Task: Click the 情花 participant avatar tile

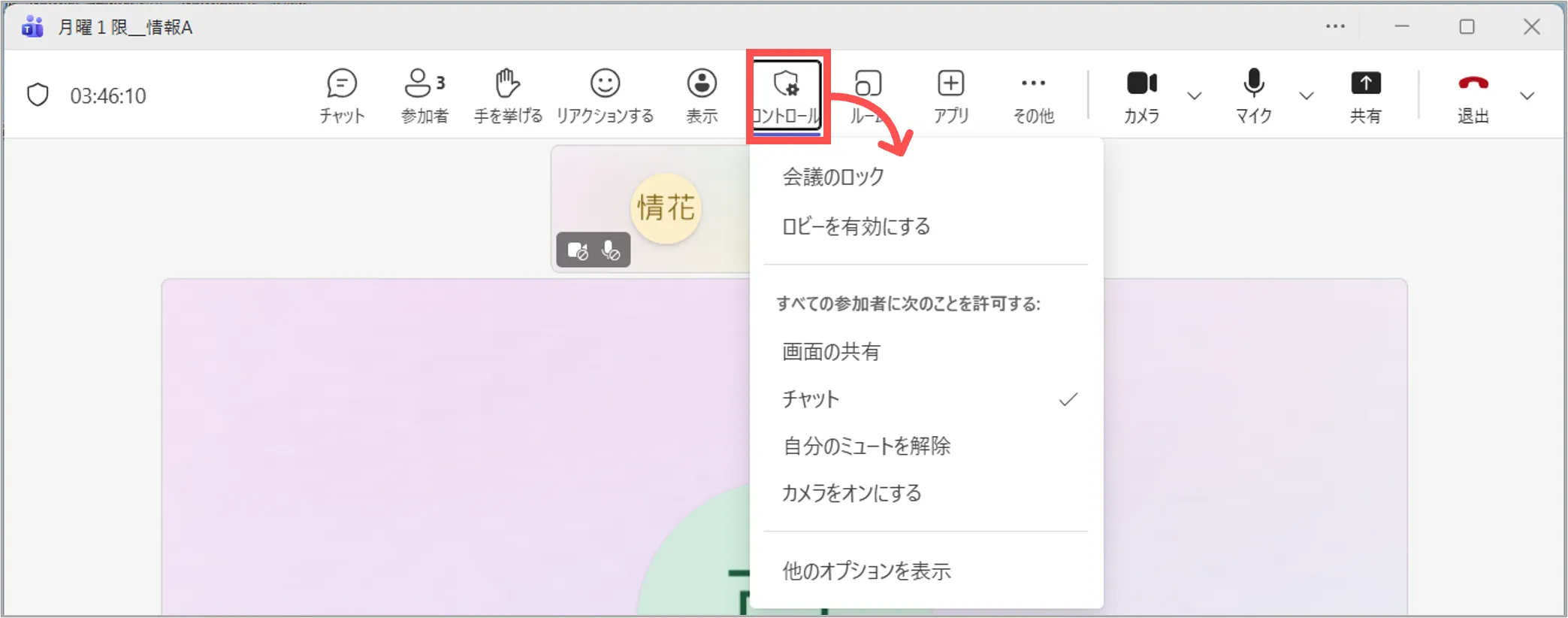Action: point(665,208)
